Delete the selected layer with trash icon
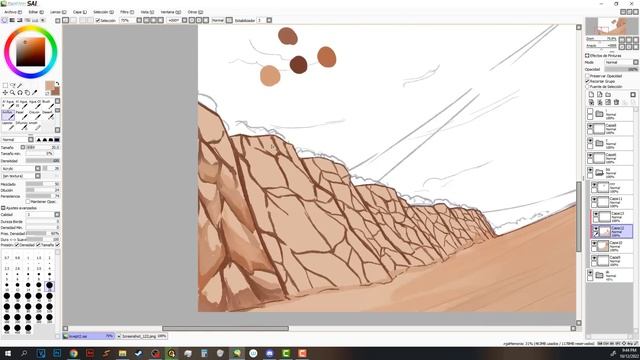 coord(616,102)
